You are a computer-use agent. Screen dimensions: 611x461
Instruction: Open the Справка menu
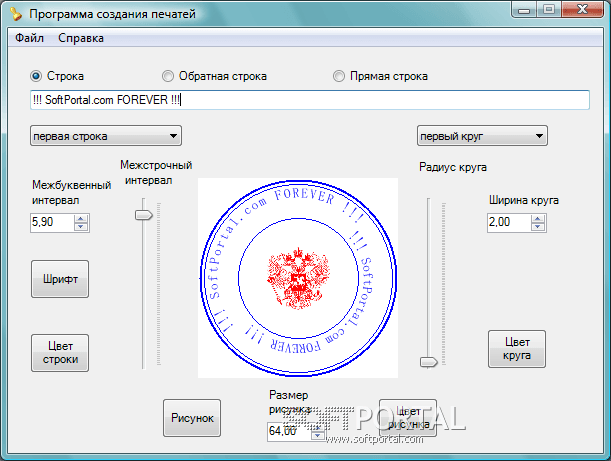tap(81, 38)
